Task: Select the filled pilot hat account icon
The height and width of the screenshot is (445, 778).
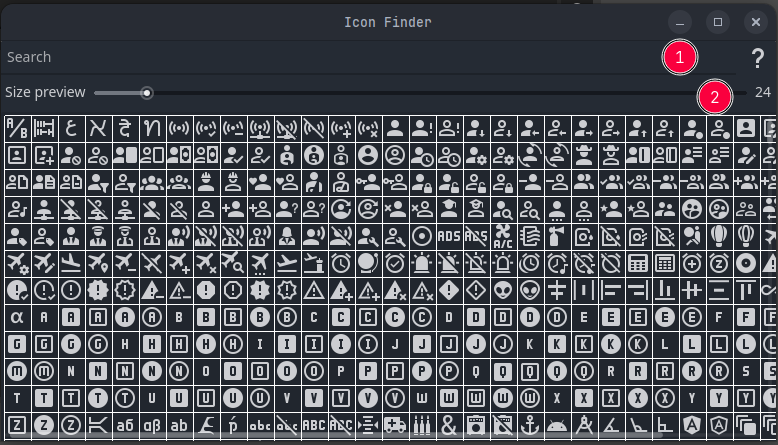Action: click(98, 237)
